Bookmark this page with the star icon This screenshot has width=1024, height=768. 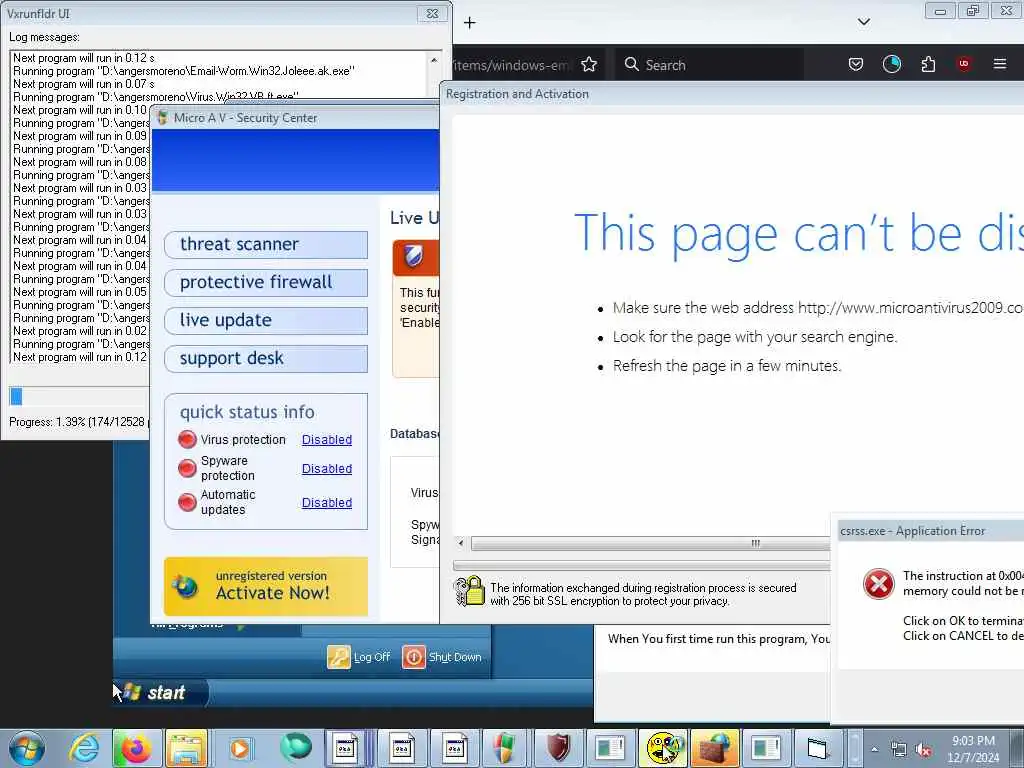589,64
